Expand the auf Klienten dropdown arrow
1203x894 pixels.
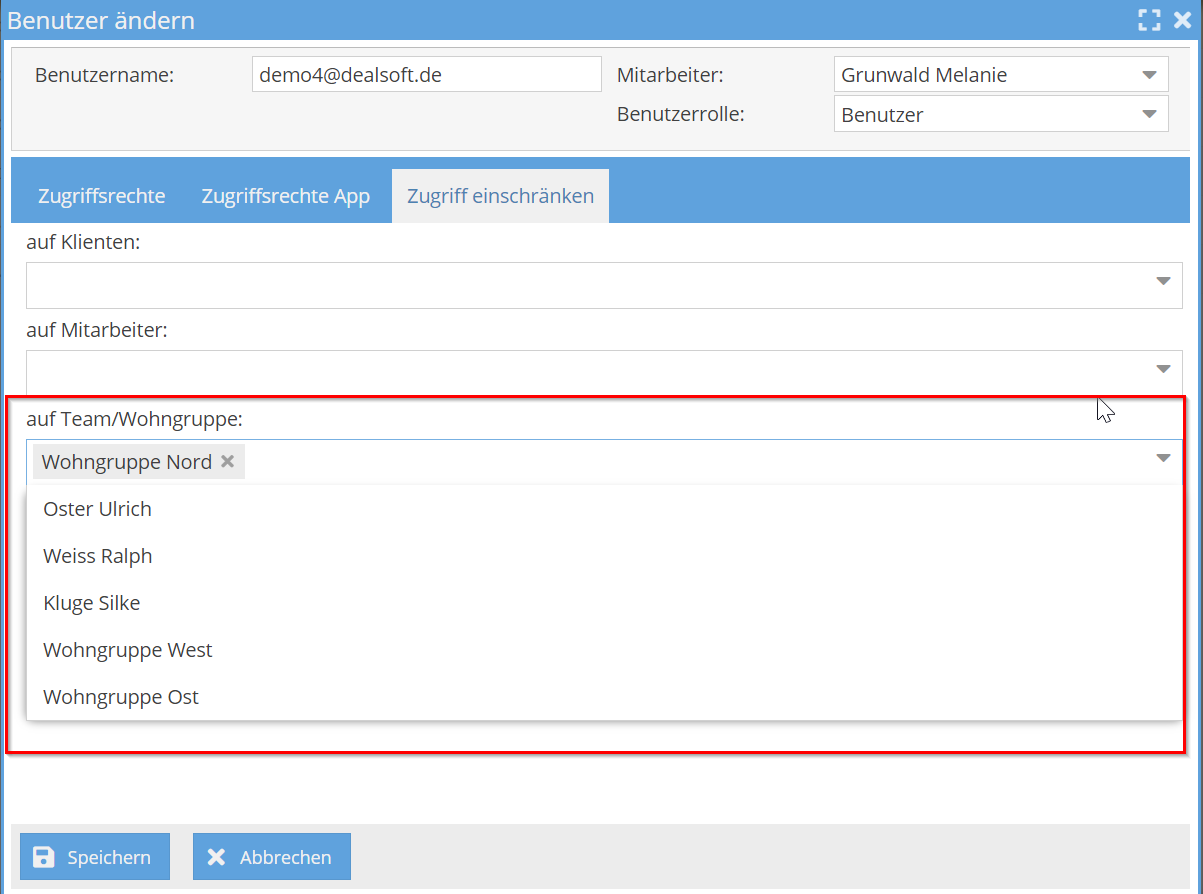tap(1162, 282)
